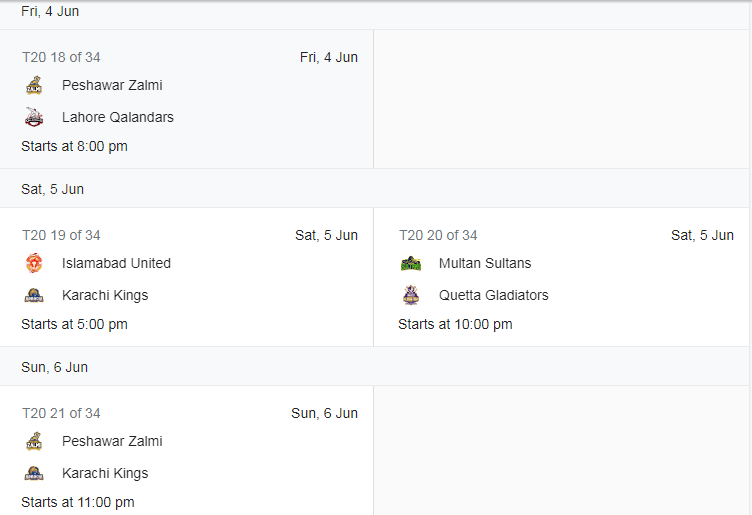Open T20 21 of 34 match
The image size is (752, 515).
coord(187,450)
